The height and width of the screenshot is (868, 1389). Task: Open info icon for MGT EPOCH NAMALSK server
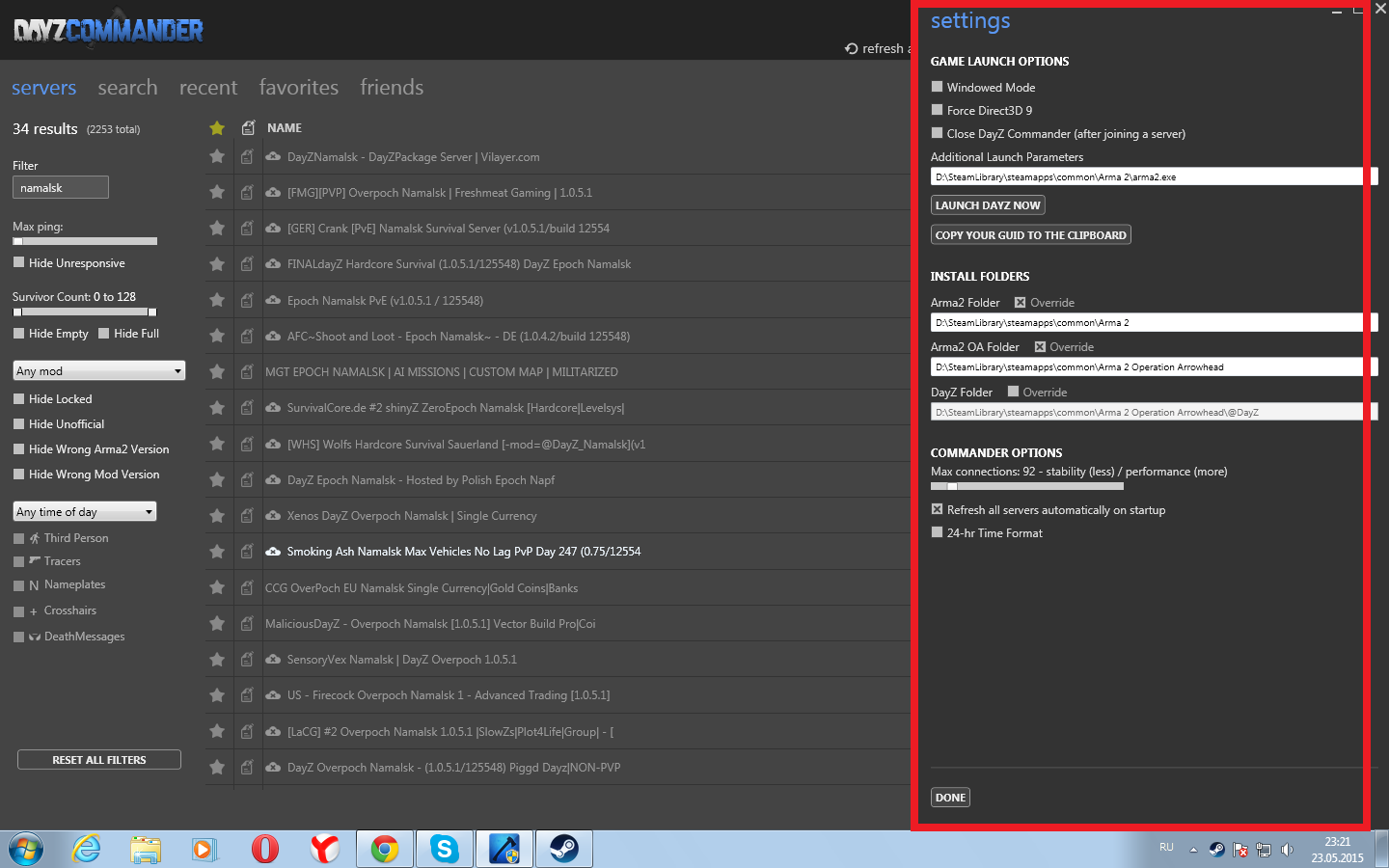[x=247, y=371]
